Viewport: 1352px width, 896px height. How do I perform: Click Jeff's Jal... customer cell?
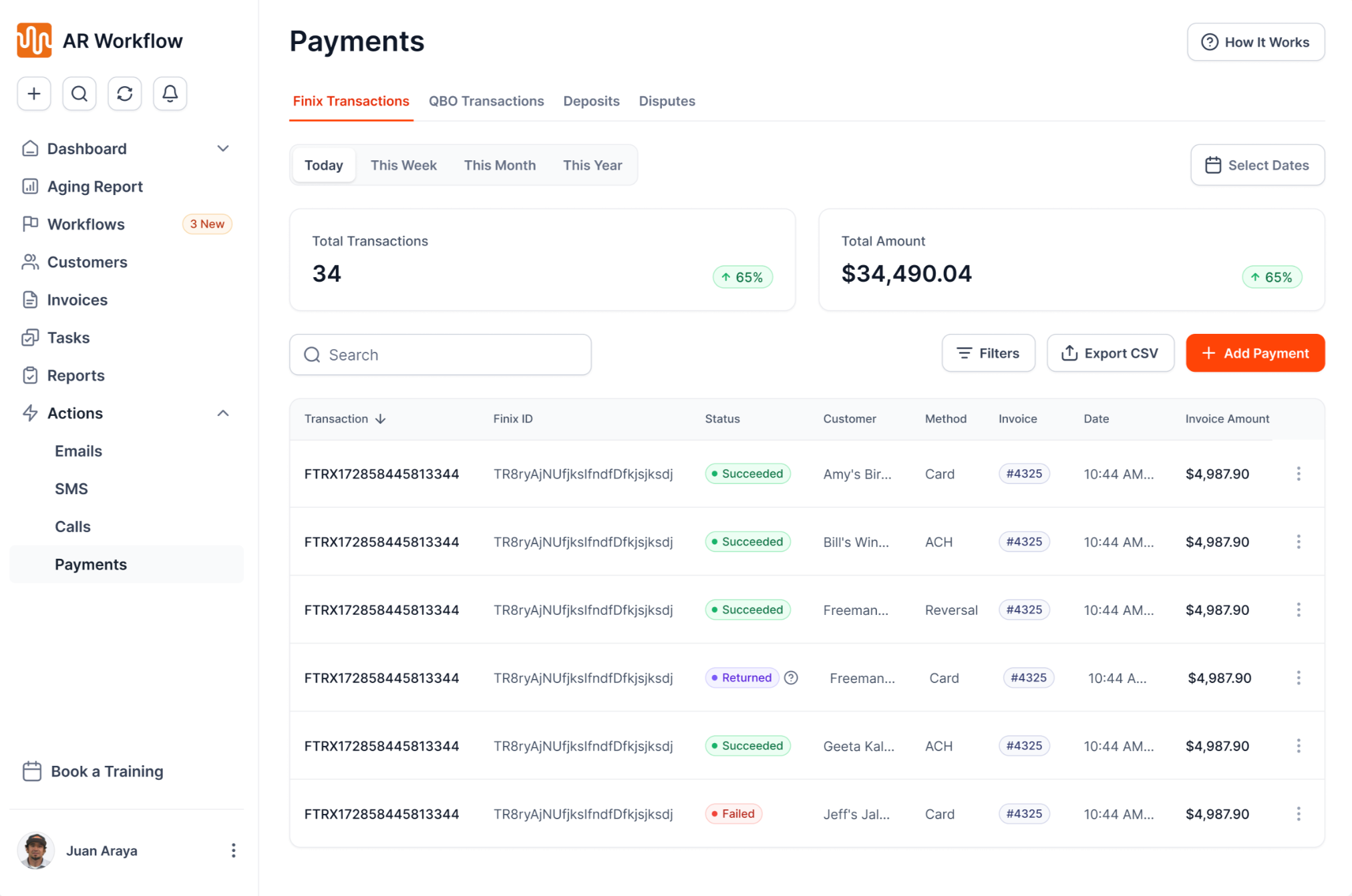(x=856, y=814)
